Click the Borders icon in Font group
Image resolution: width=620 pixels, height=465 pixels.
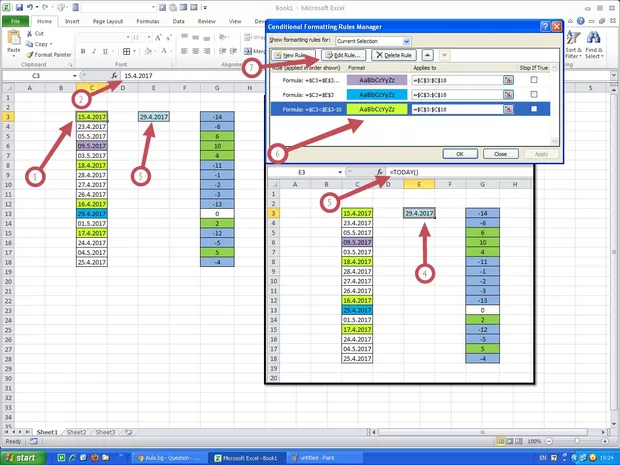pos(126,51)
